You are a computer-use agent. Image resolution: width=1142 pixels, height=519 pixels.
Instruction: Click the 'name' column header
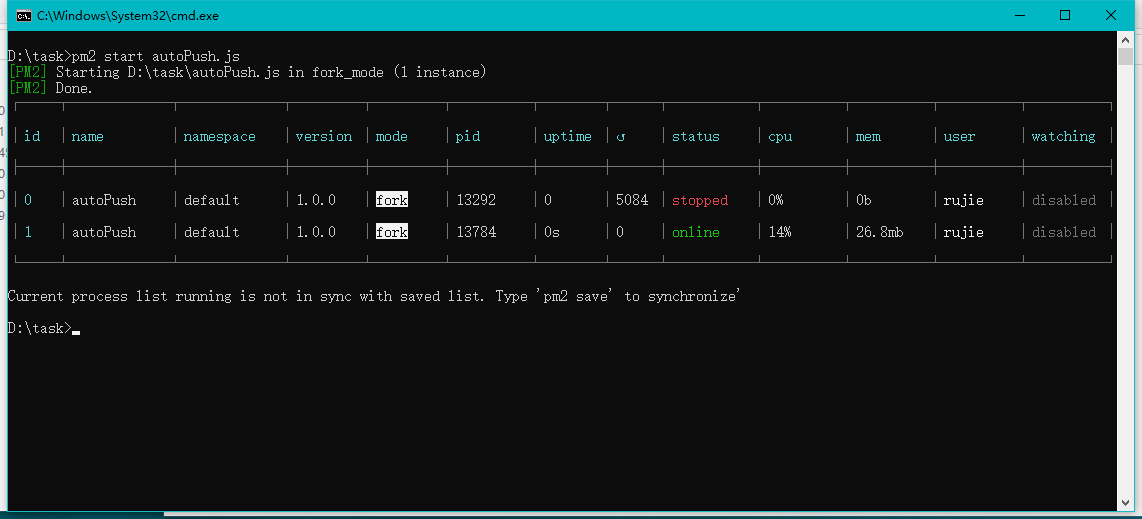pos(87,136)
